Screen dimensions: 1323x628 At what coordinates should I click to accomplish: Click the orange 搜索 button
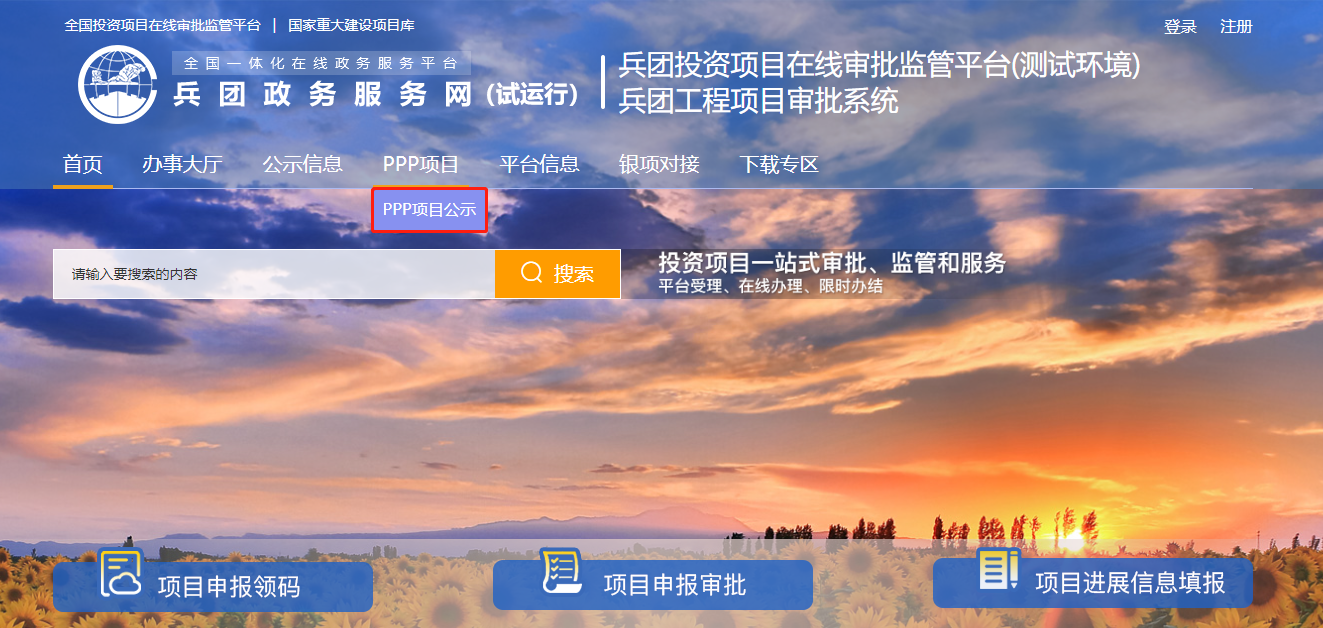pos(558,274)
